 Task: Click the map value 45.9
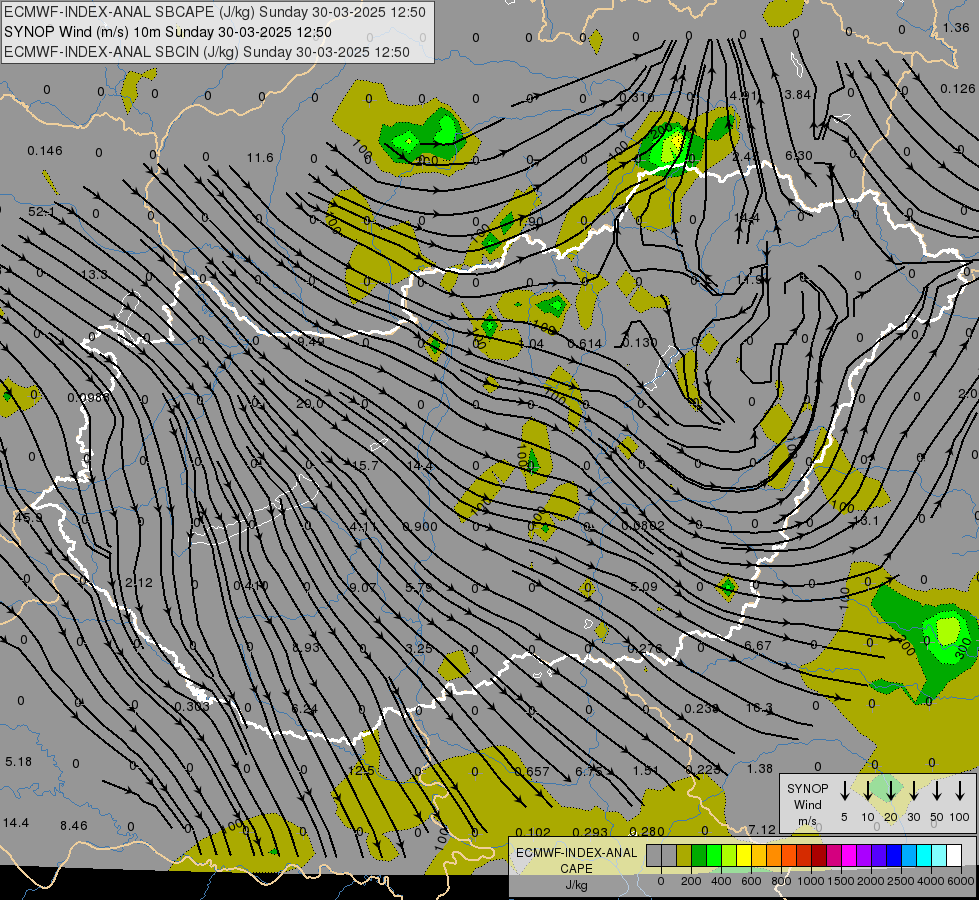click(29, 518)
